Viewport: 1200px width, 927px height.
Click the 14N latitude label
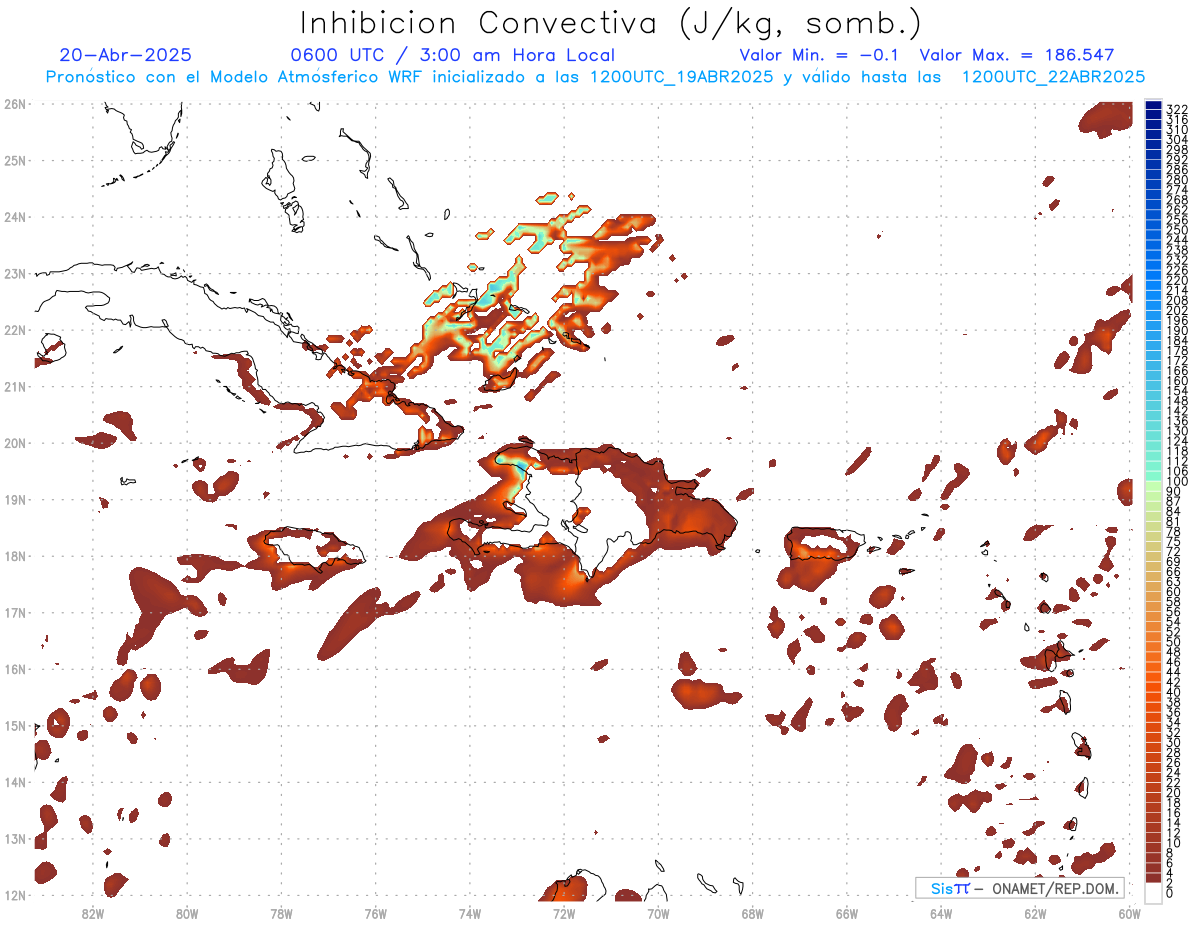tap(15, 782)
